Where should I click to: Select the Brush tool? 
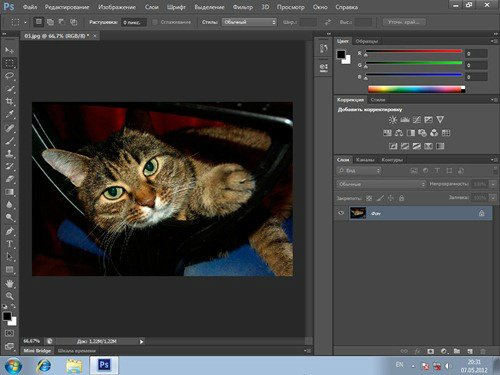click(x=9, y=141)
